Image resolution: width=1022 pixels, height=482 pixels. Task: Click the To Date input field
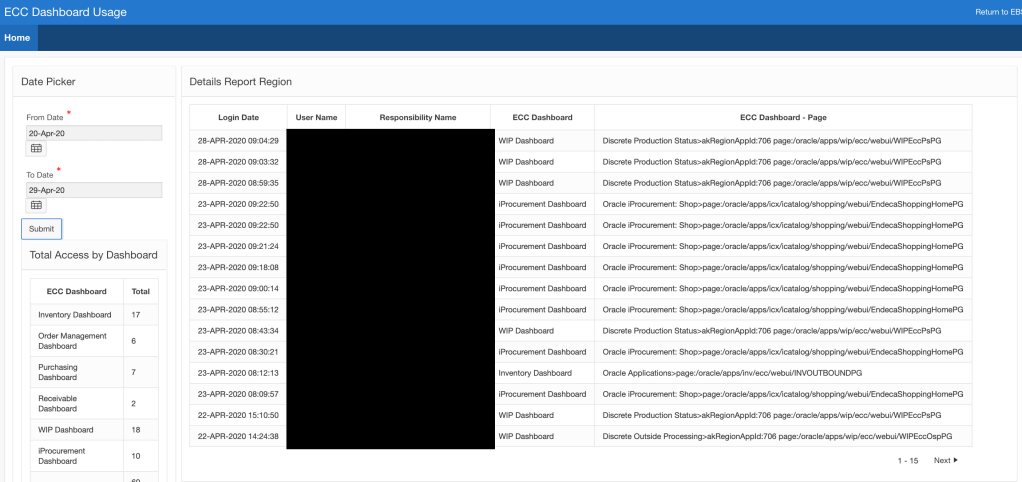(94, 189)
